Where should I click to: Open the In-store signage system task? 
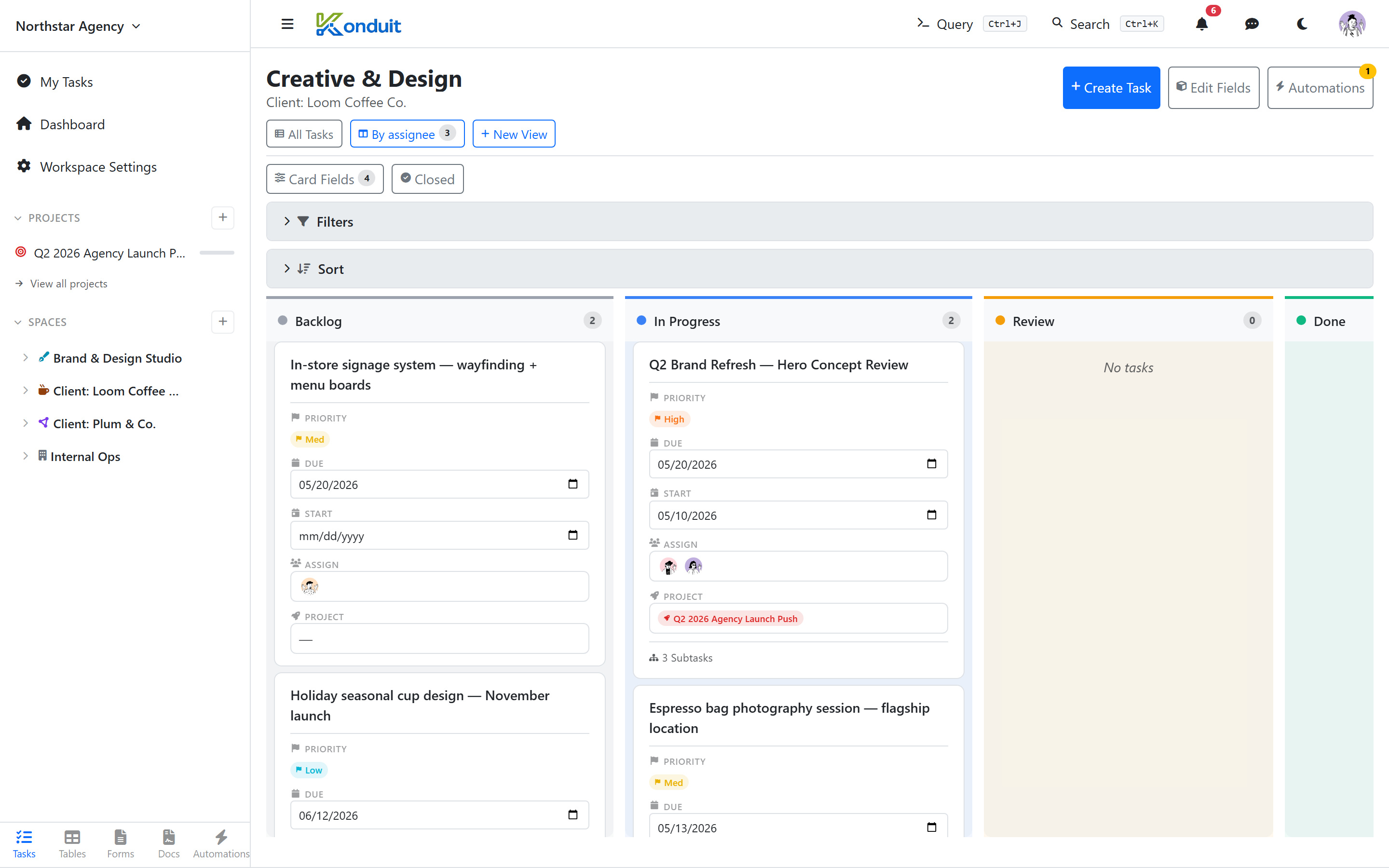413,374
